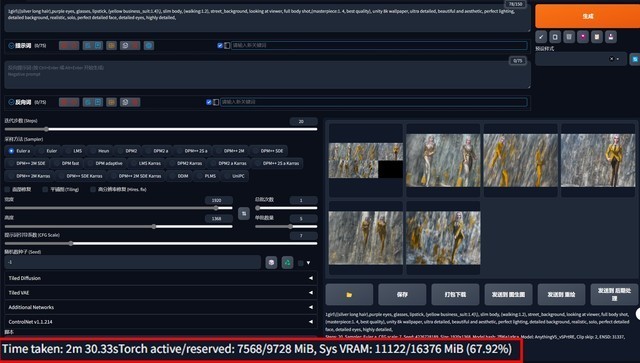Expand the Tiled Diffusion section

pyautogui.click(x=161, y=278)
